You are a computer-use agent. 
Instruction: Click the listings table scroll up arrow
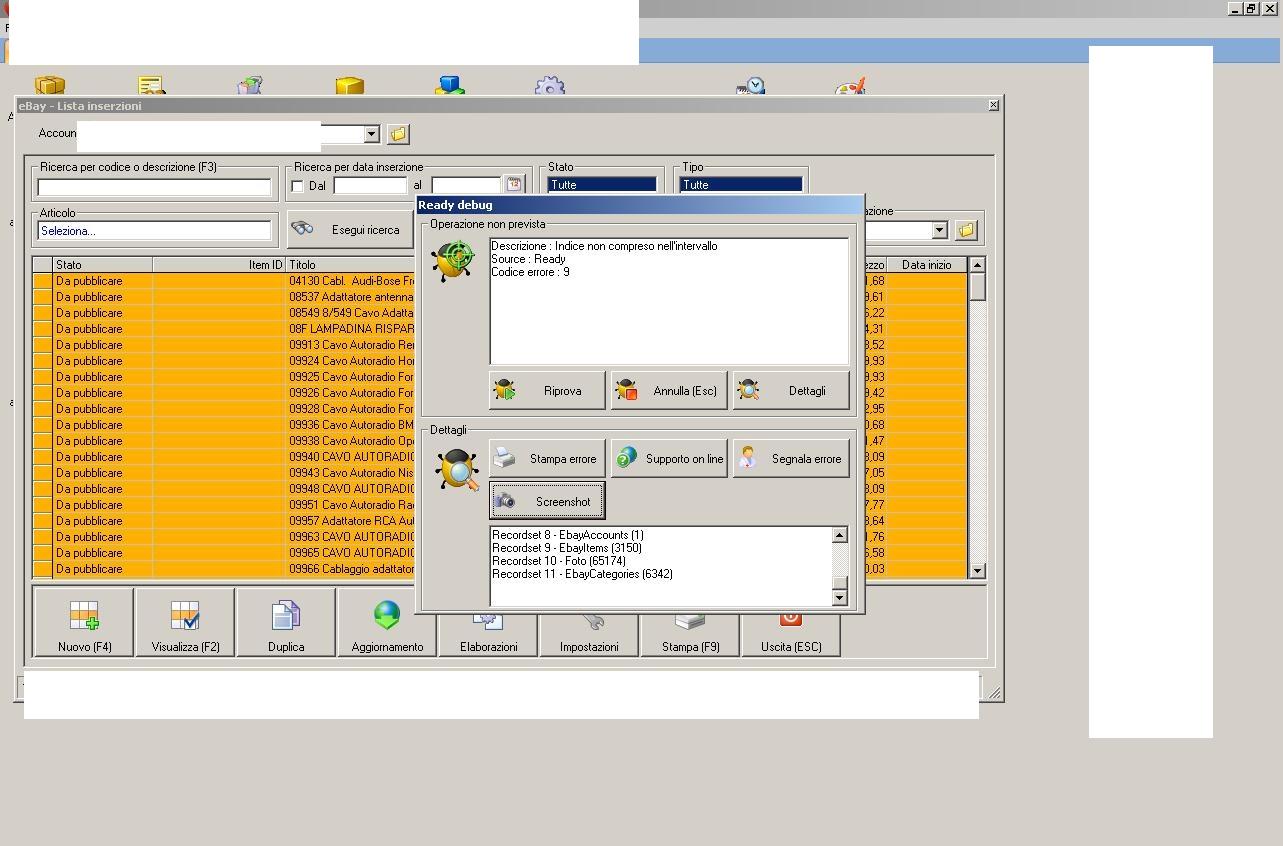tap(977, 265)
